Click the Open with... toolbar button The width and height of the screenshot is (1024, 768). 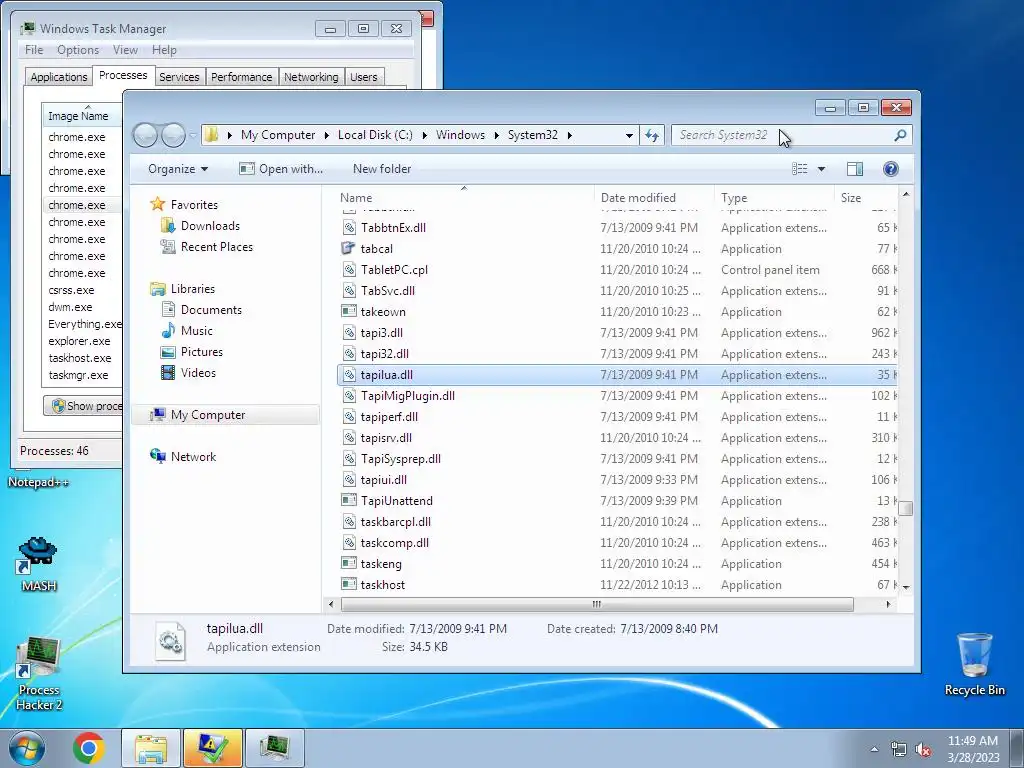pos(281,169)
